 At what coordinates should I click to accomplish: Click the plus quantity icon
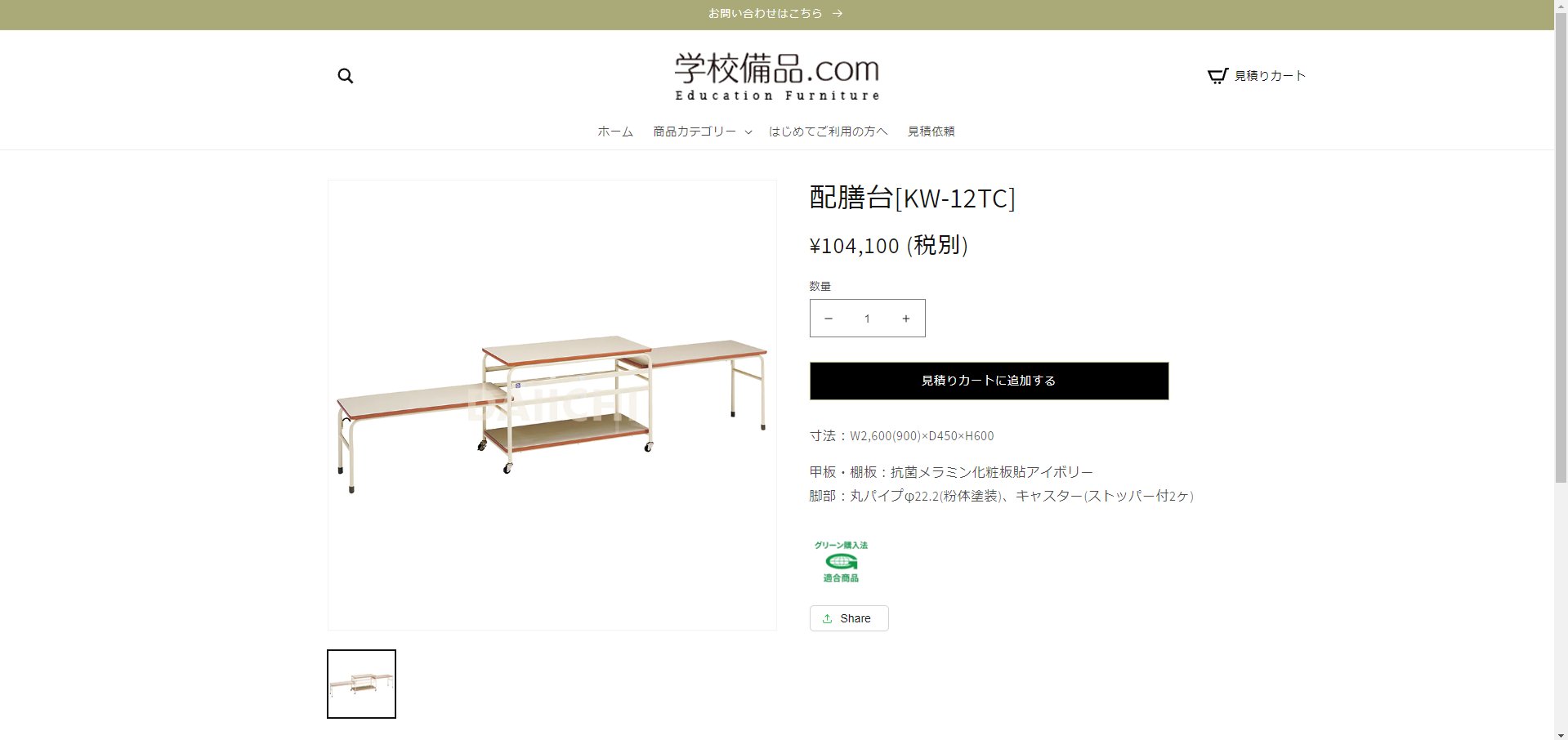[x=905, y=319]
